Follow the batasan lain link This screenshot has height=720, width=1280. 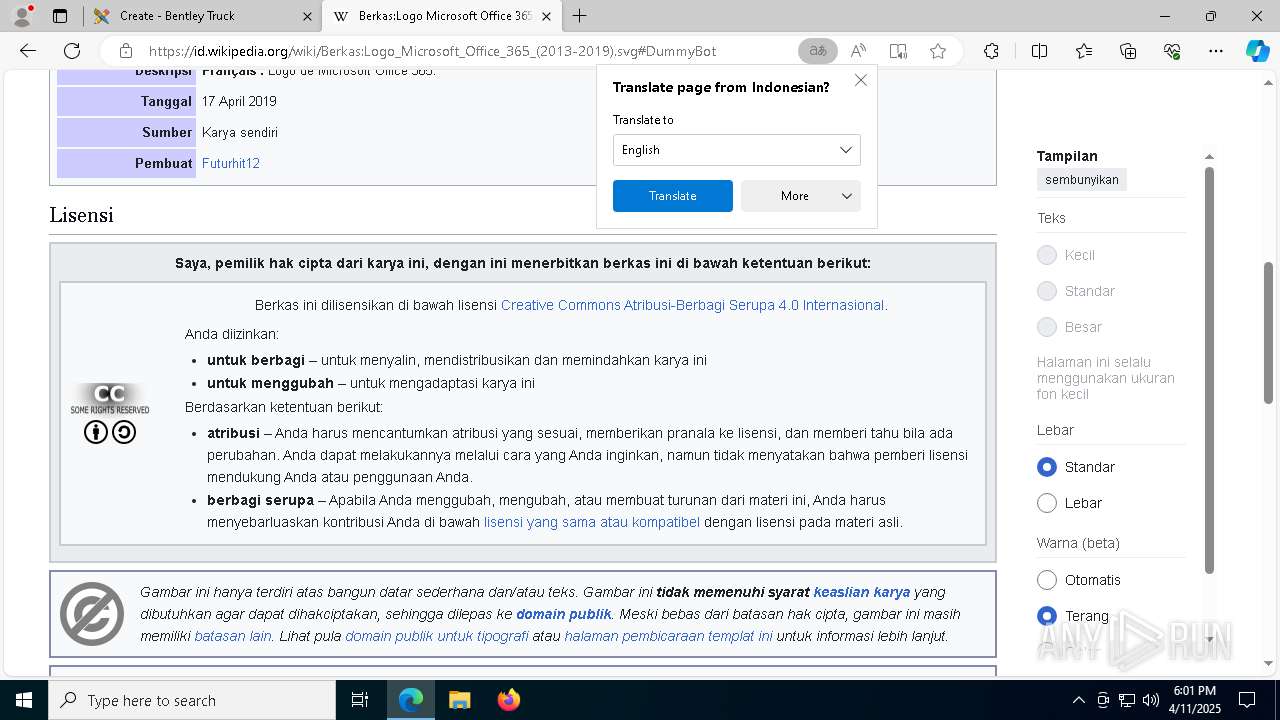coord(233,636)
